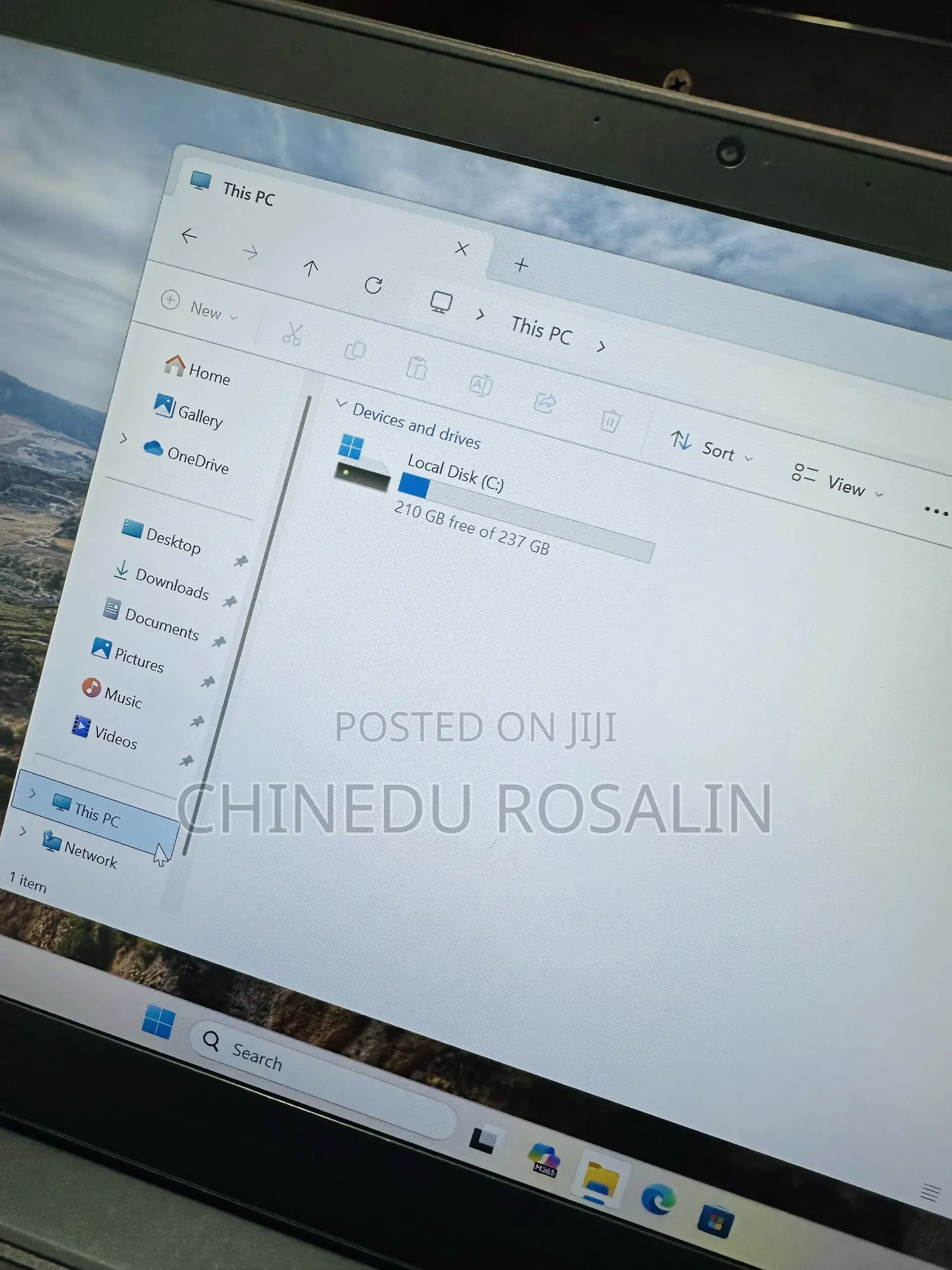Unpin Desktop using its pin icon
952x1270 pixels.
tap(240, 561)
